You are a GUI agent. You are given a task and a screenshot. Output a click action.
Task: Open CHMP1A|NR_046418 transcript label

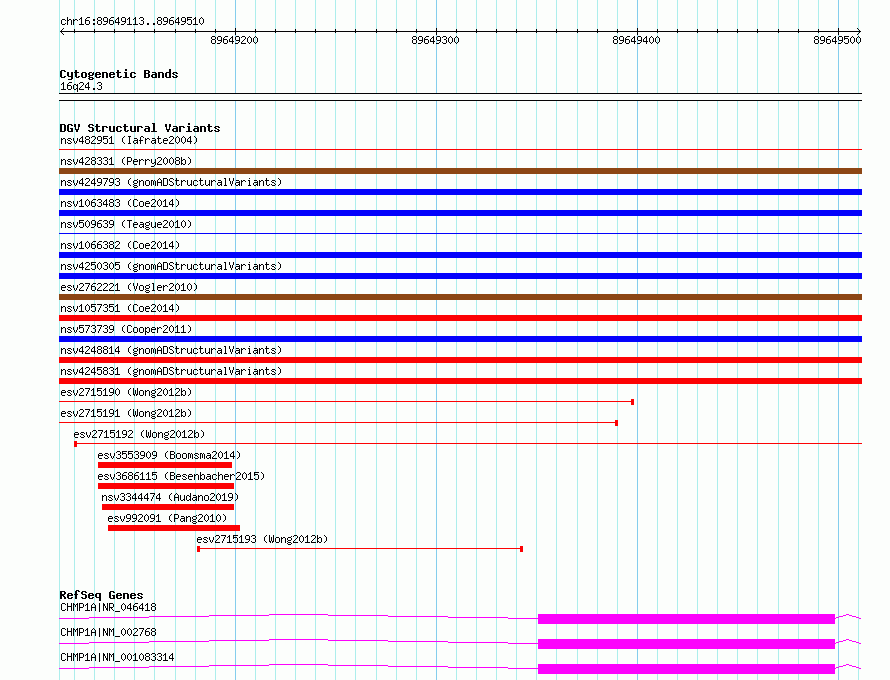point(108,607)
